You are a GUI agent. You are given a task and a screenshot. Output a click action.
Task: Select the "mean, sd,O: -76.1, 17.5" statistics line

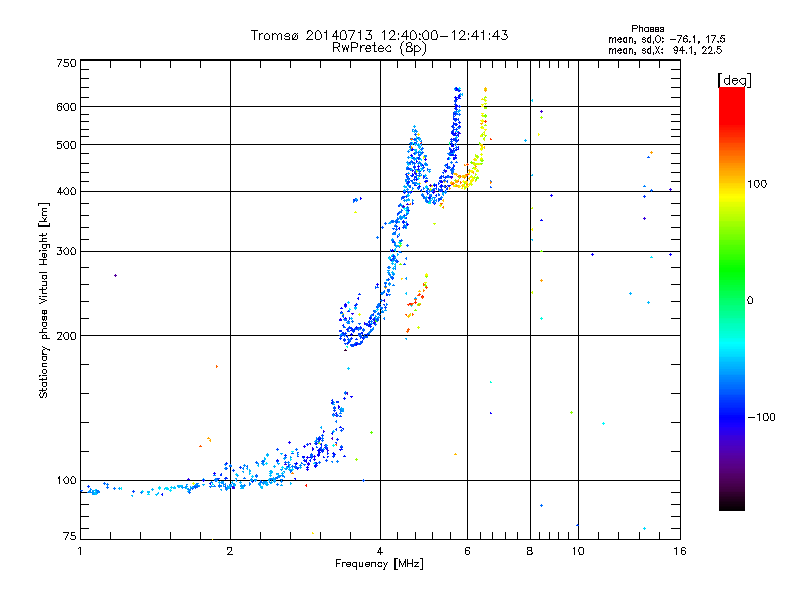666,39
